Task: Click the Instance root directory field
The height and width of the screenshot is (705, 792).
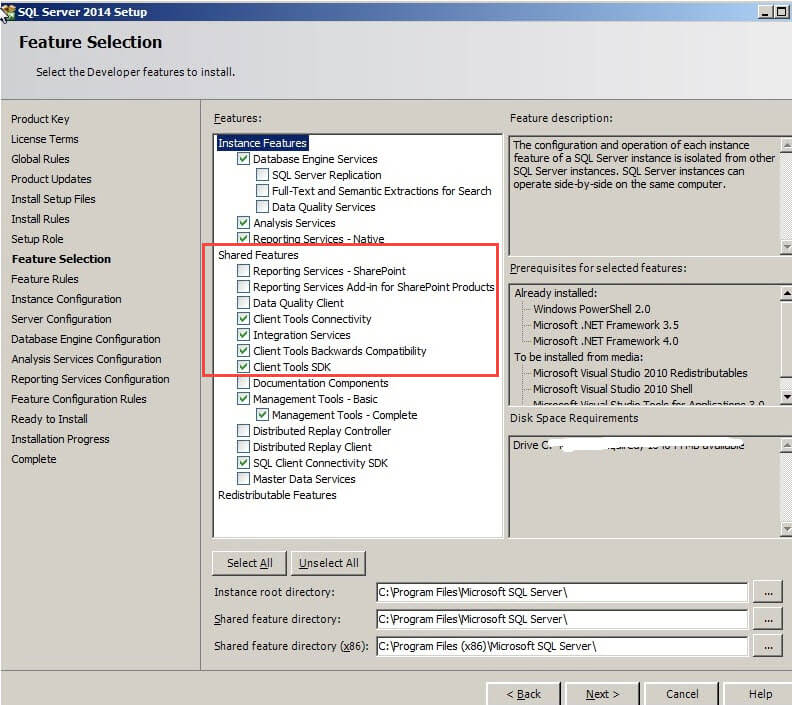Action: 562,592
